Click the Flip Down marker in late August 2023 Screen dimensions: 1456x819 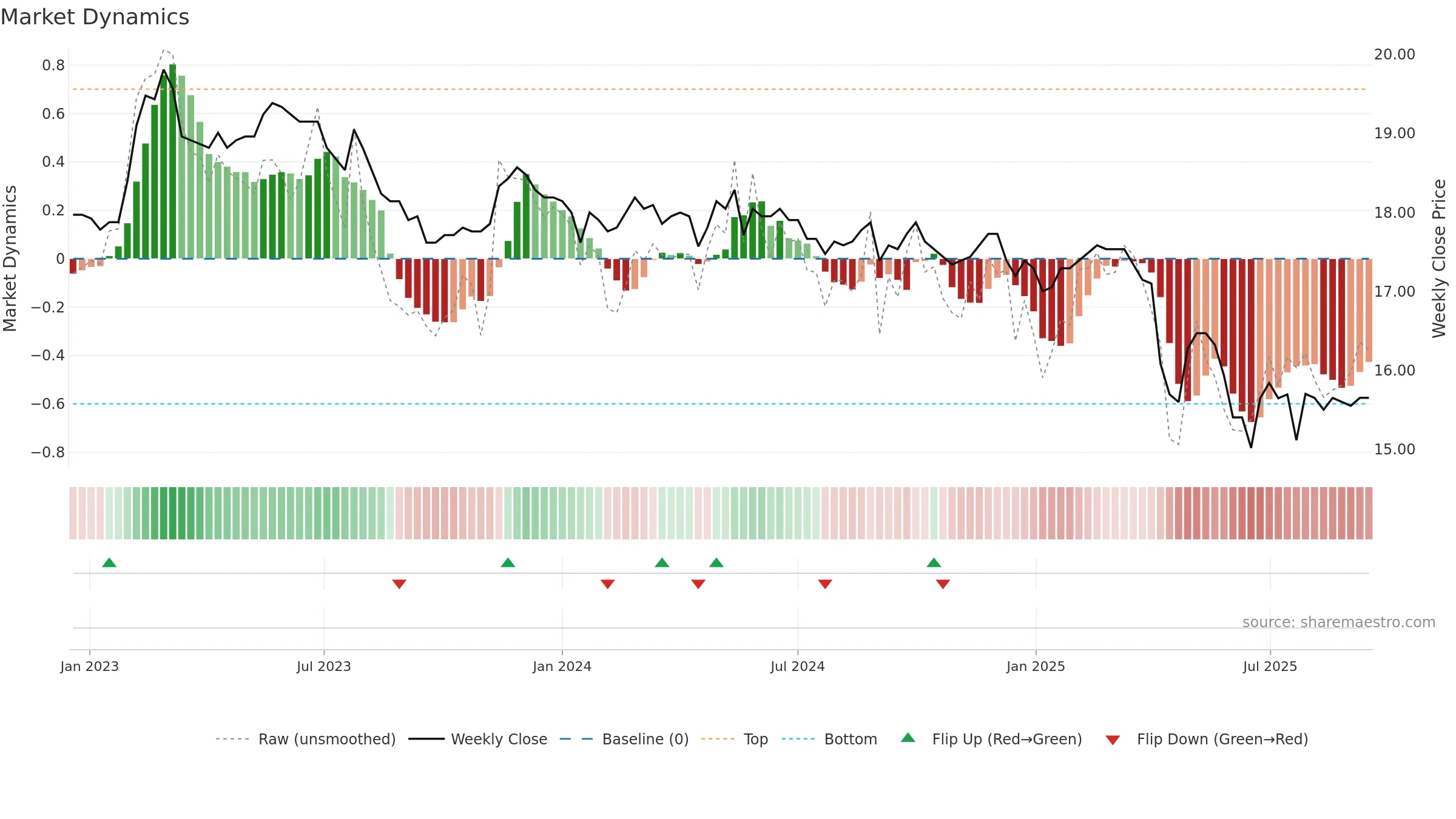tap(399, 584)
